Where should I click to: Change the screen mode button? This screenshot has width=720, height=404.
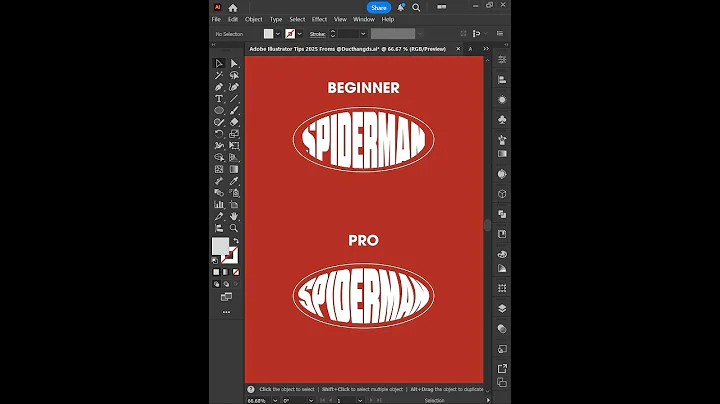(x=226, y=297)
